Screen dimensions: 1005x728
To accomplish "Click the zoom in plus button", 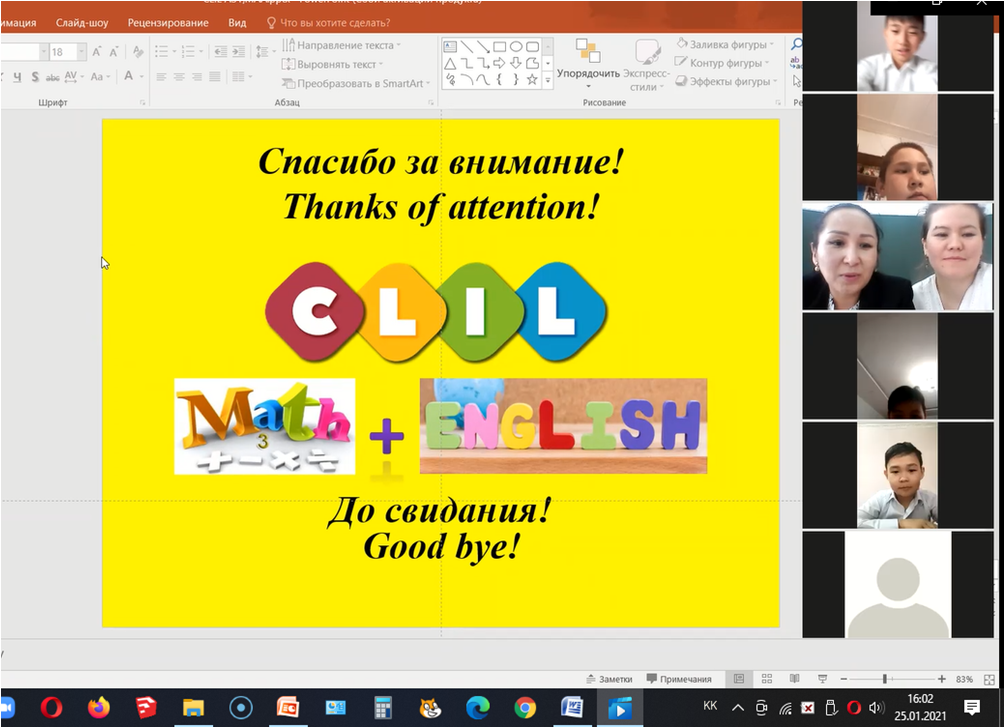I will pyautogui.click(x=942, y=679).
